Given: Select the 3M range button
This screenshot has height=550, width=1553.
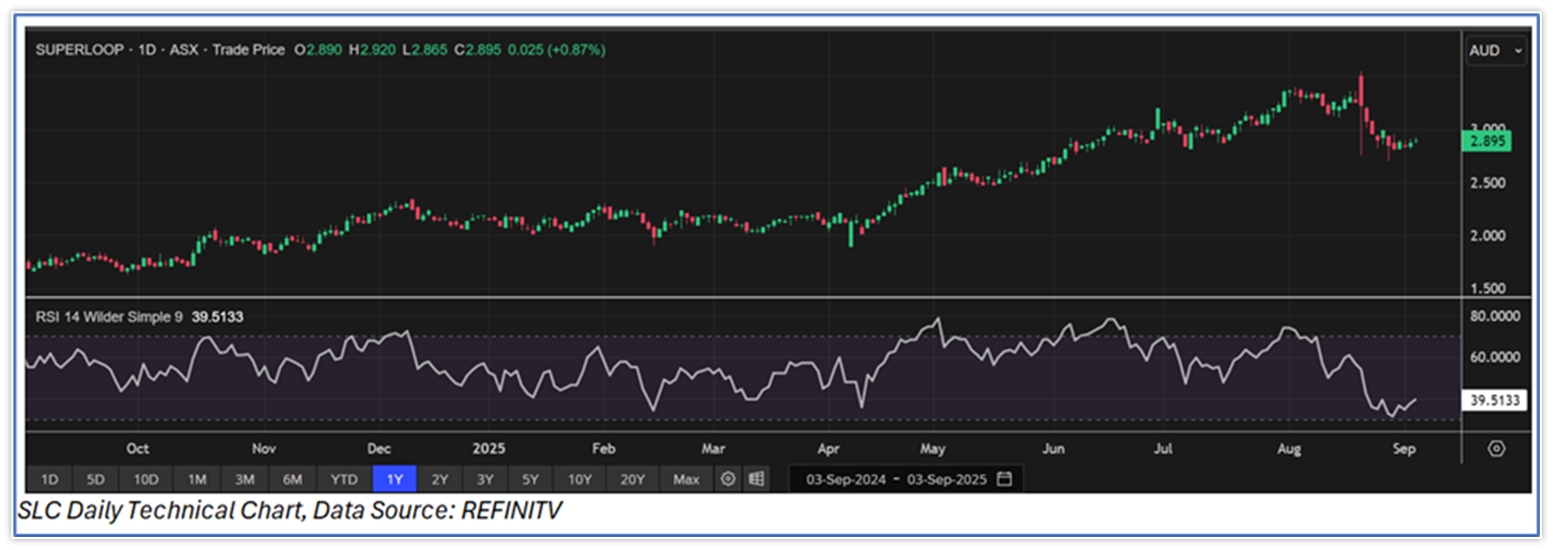Looking at the screenshot, I should click(x=244, y=479).
